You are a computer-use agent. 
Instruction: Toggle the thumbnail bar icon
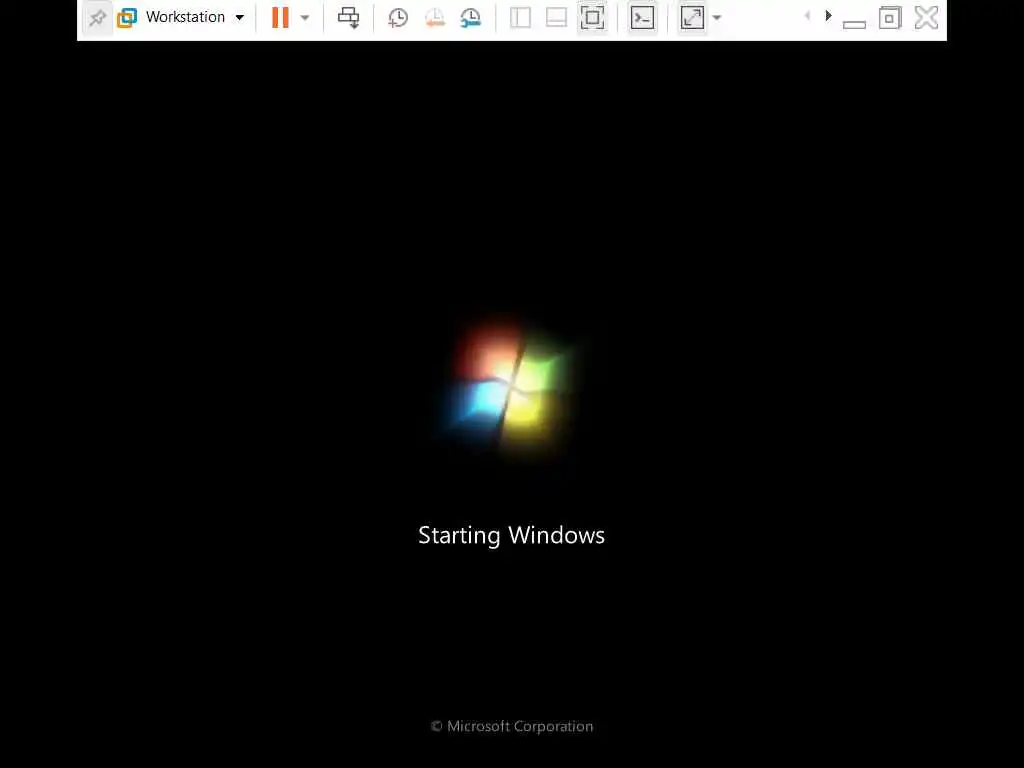pos(556,18)
